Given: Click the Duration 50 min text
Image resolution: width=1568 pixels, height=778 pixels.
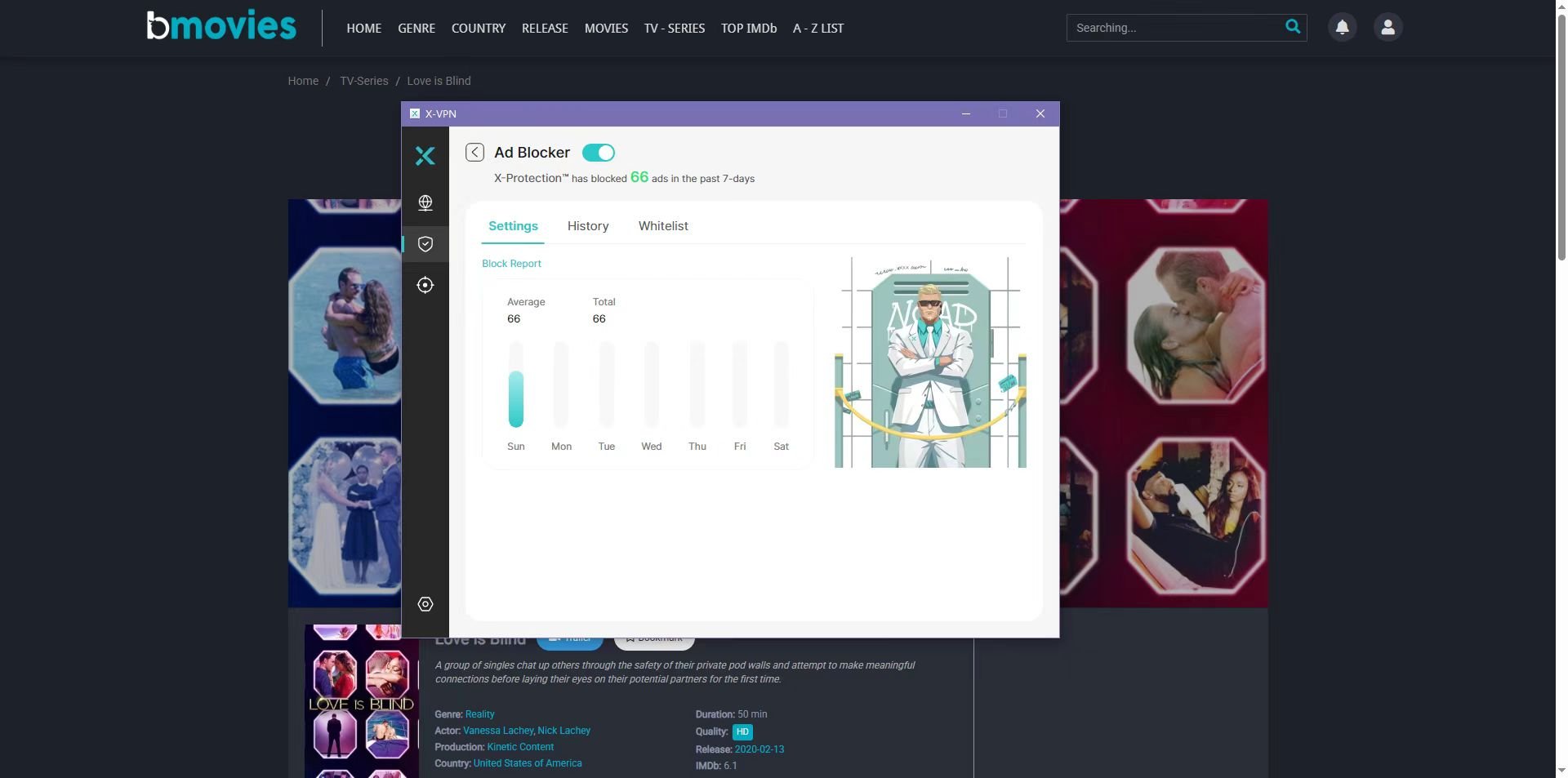Looking at the screenshot, I should pos(731,714).
